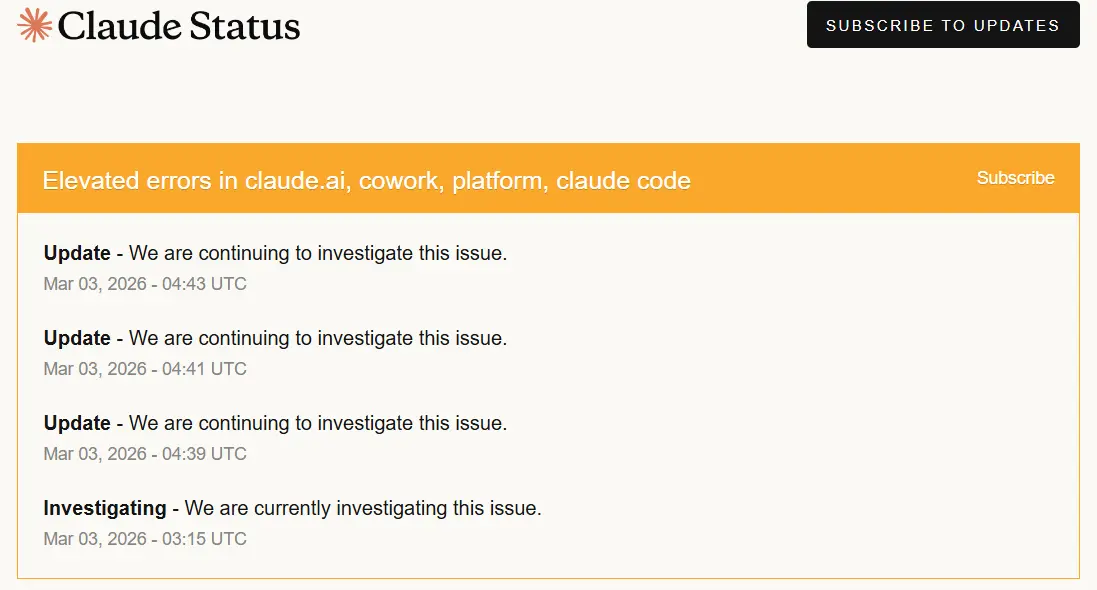1097x590 pixels.
Task: Select the 'currently investigating this issue' message
Action: pyautogui.click(x=363, y=508)
